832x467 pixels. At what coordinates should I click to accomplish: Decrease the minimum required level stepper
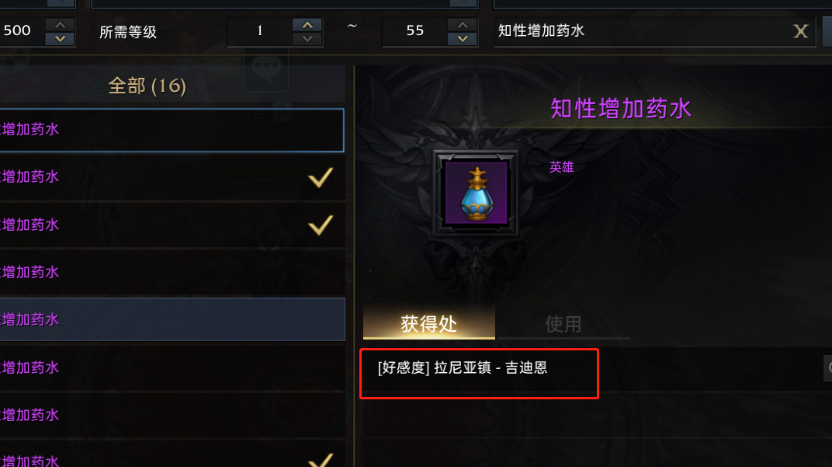pyautogui.click(x=307, y=39)
